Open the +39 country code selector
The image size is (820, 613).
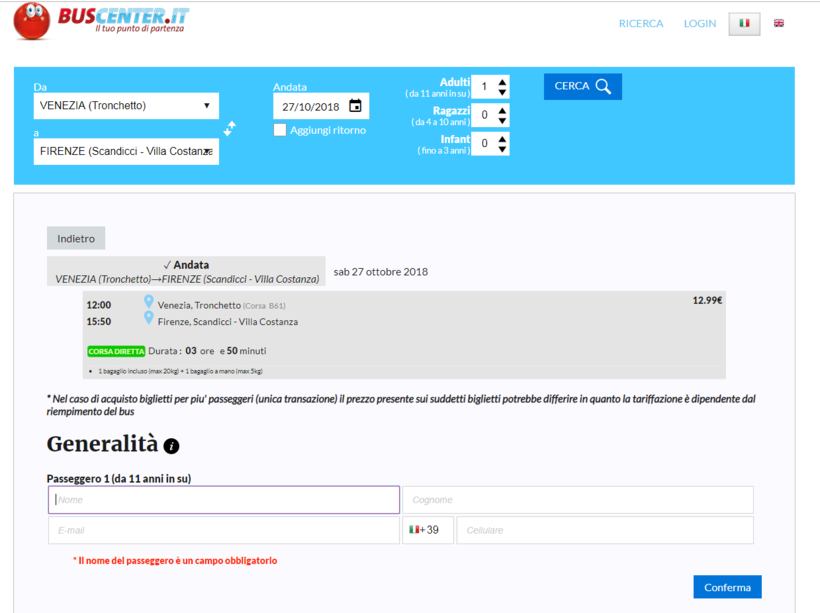[427, 530]
